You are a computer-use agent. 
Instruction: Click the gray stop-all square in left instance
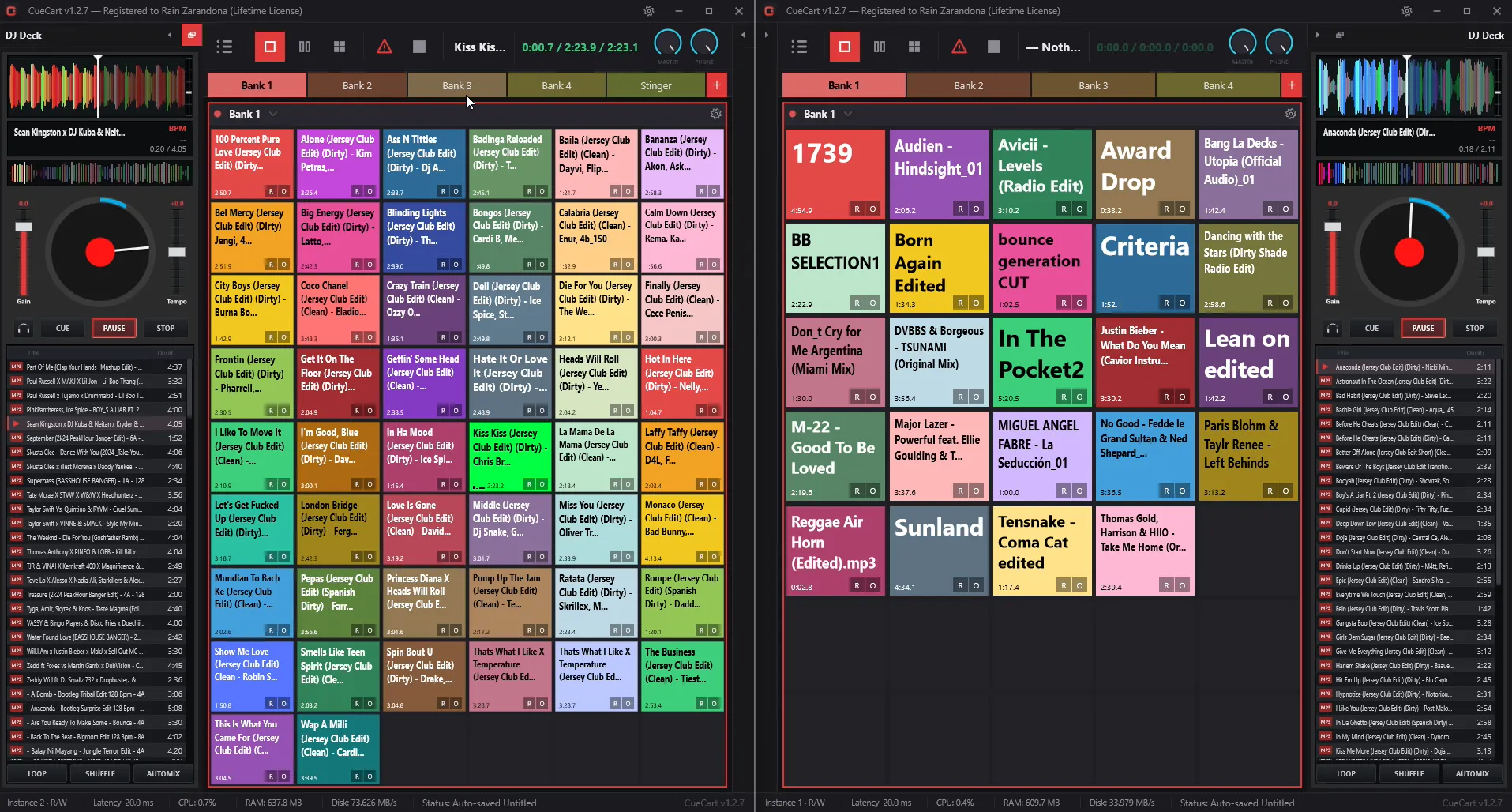419,47
